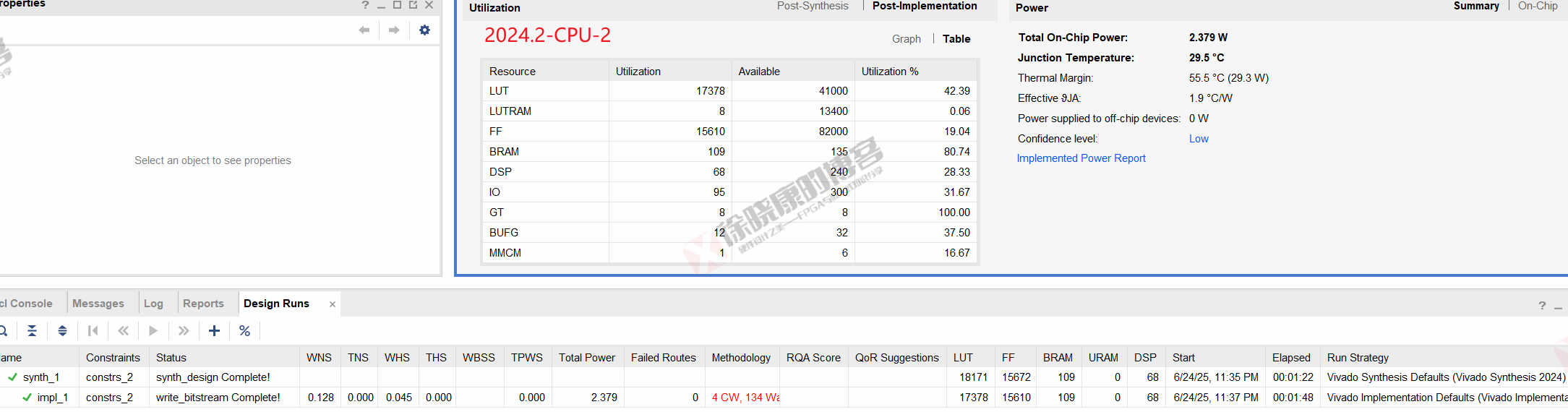Open the Log tab
1568x412 pixels.
(x=153, y=304)
